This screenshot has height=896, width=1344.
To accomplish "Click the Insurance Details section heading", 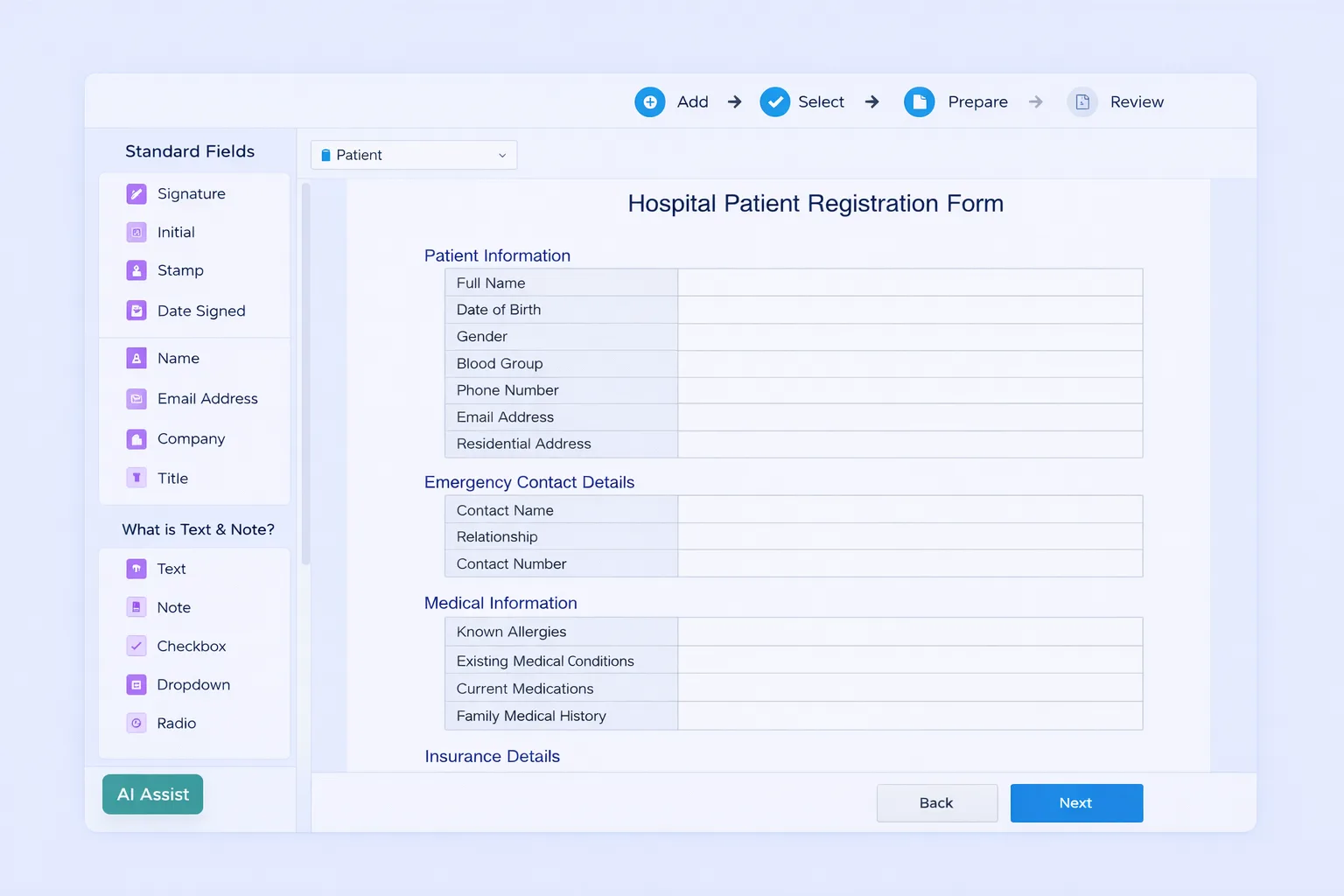I will [492, 756].
